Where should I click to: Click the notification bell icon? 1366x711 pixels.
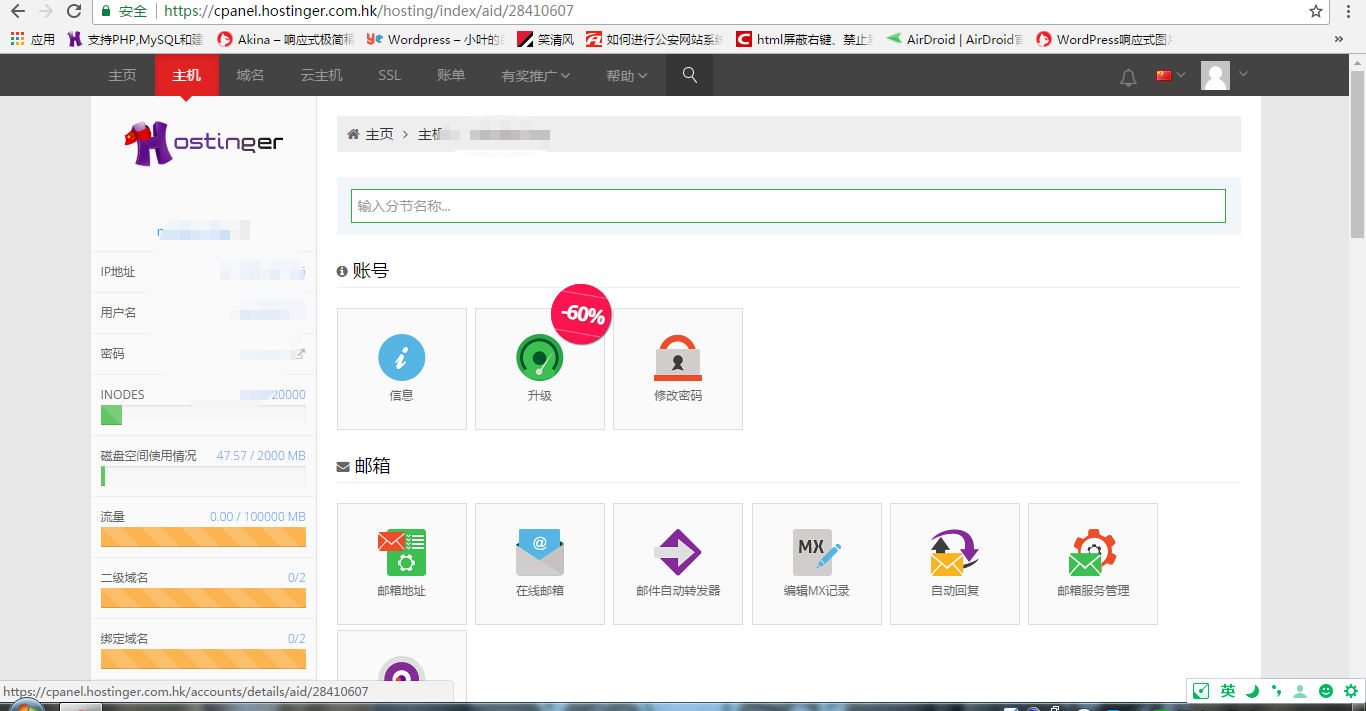1128,75
